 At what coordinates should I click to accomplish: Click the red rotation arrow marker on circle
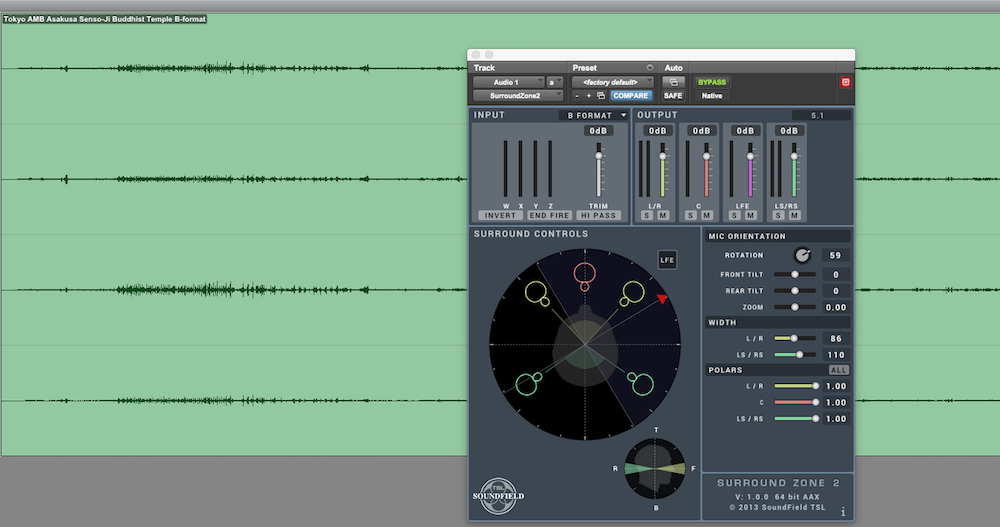coord(662,299)
